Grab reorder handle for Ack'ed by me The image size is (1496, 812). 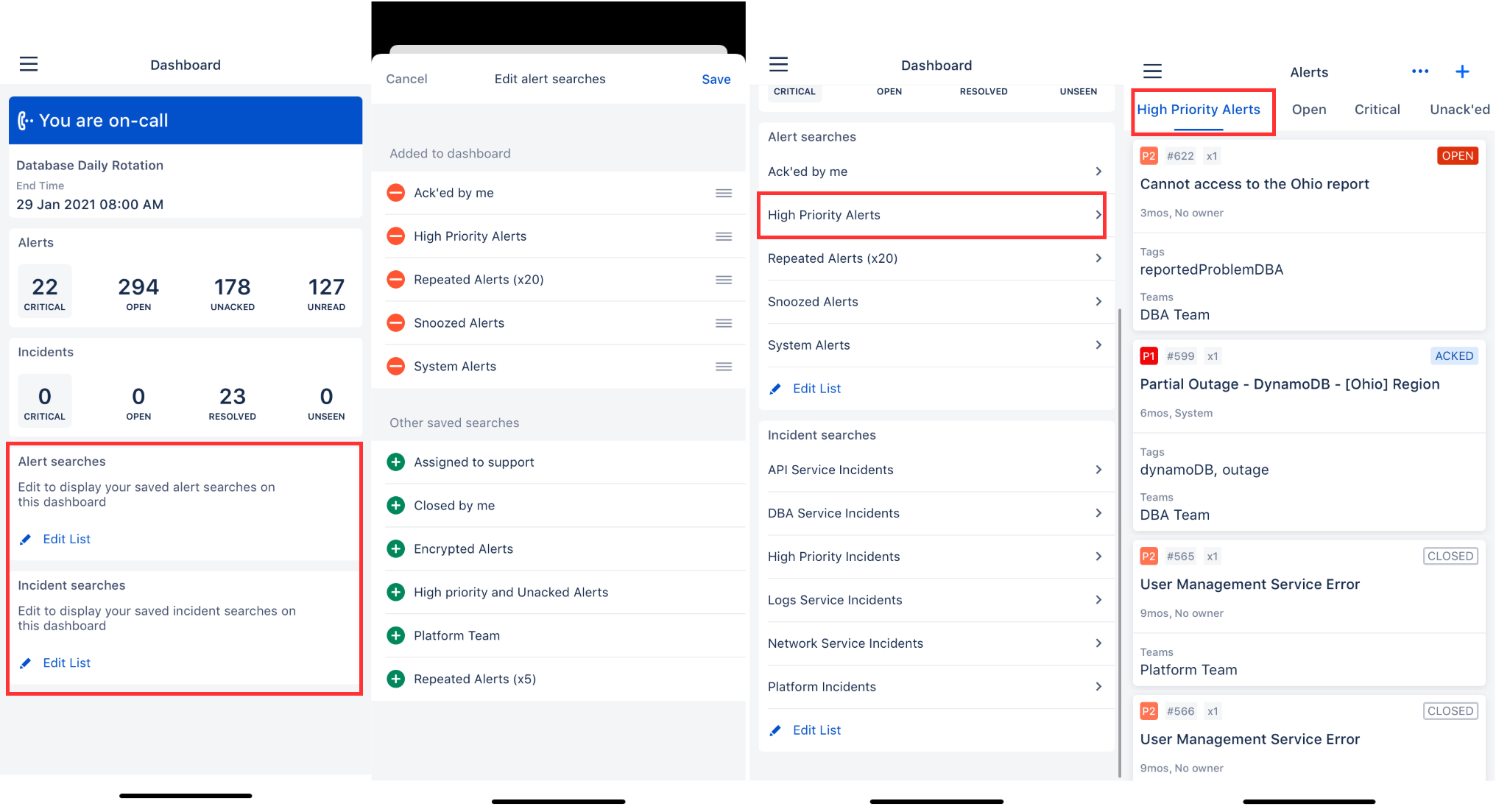pyautogui.click(x=724, y=193)
